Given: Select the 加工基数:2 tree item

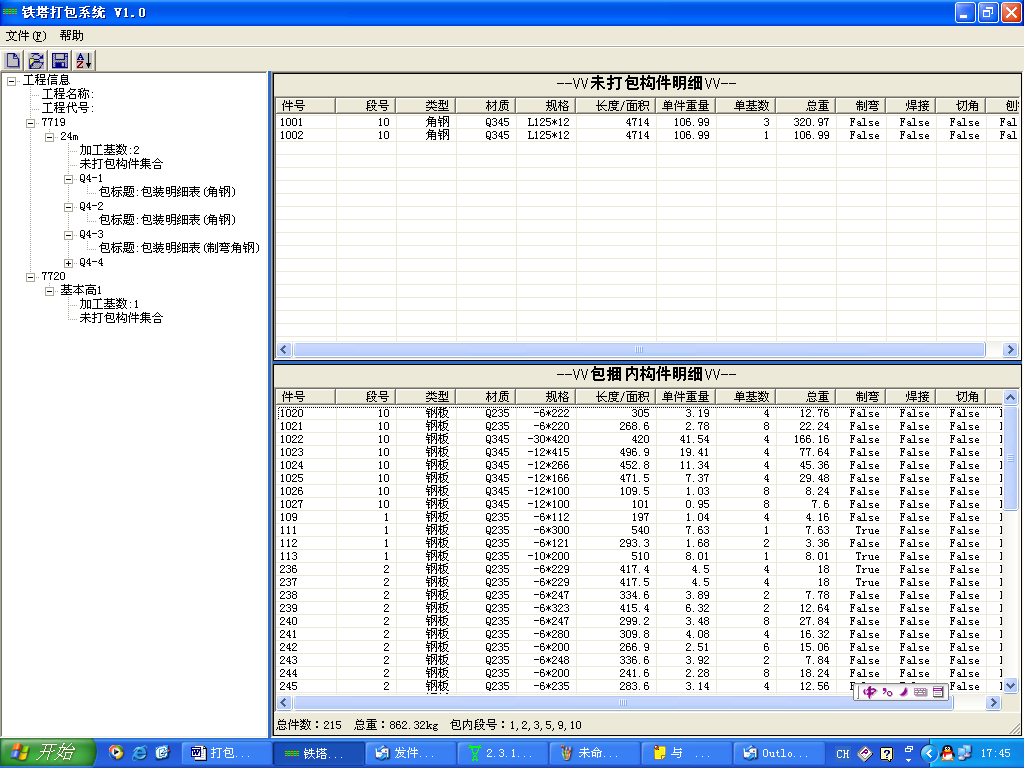Looking at the screenshot, I should click(109, 150).
